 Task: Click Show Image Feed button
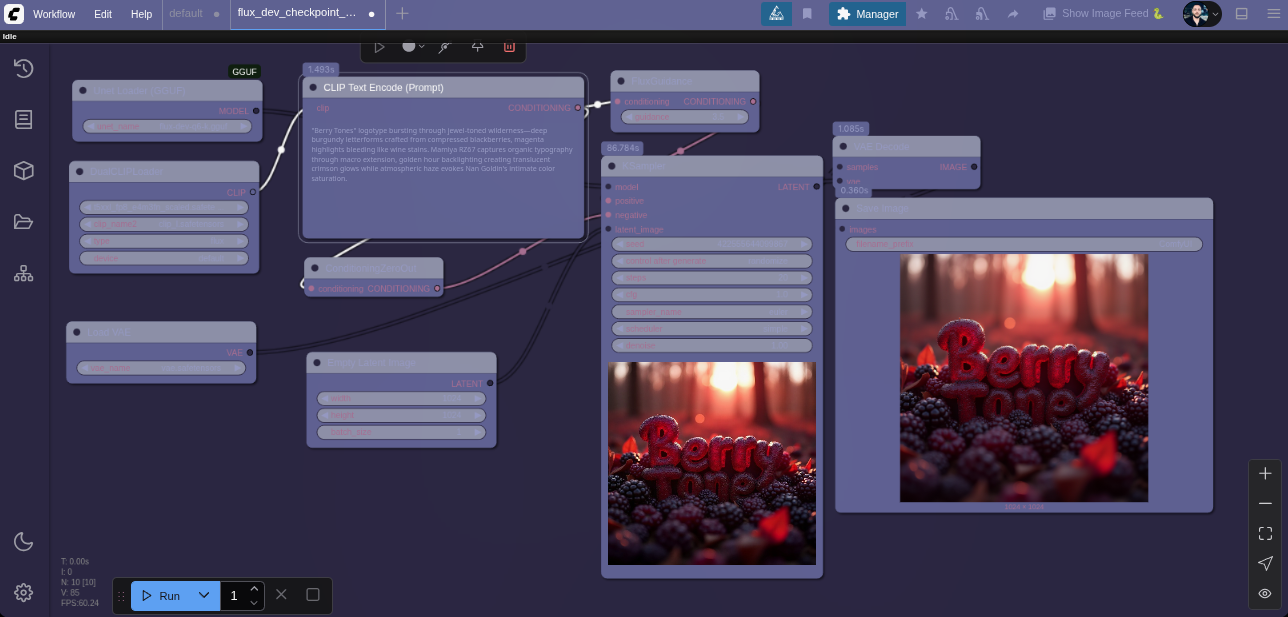[x=1104, y=14]
